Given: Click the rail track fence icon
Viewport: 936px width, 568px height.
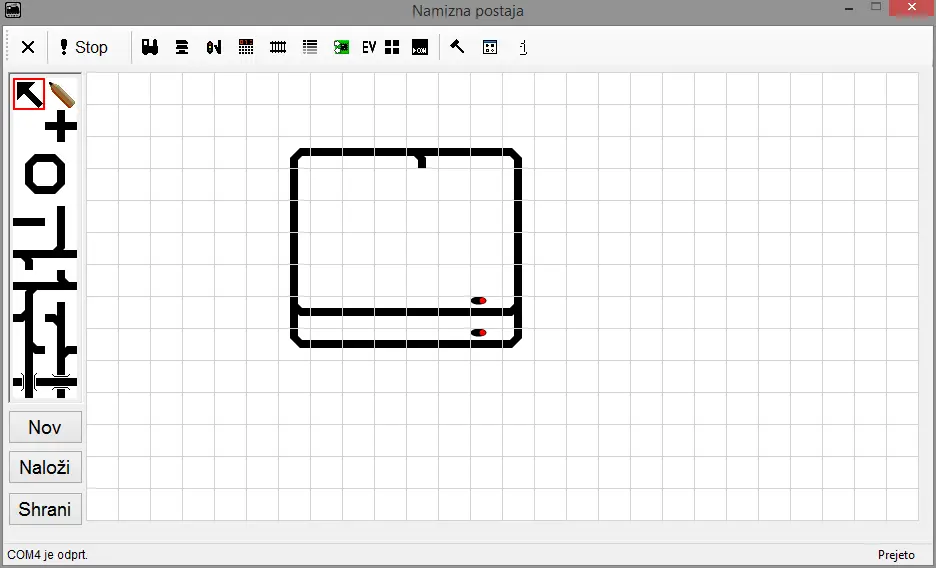Looking at the screenshot, I should click(x=278, y=47).
